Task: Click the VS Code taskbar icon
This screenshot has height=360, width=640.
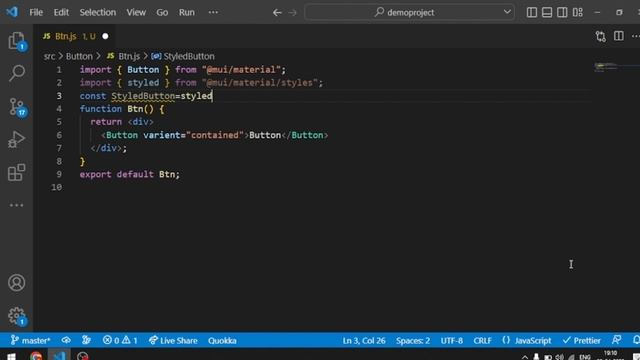Action: (59, 356)
